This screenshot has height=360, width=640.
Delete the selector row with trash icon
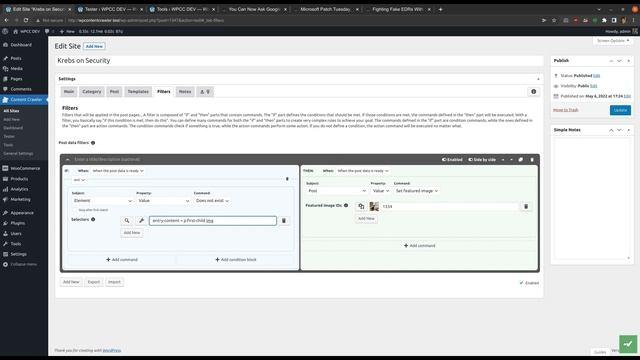284,220
